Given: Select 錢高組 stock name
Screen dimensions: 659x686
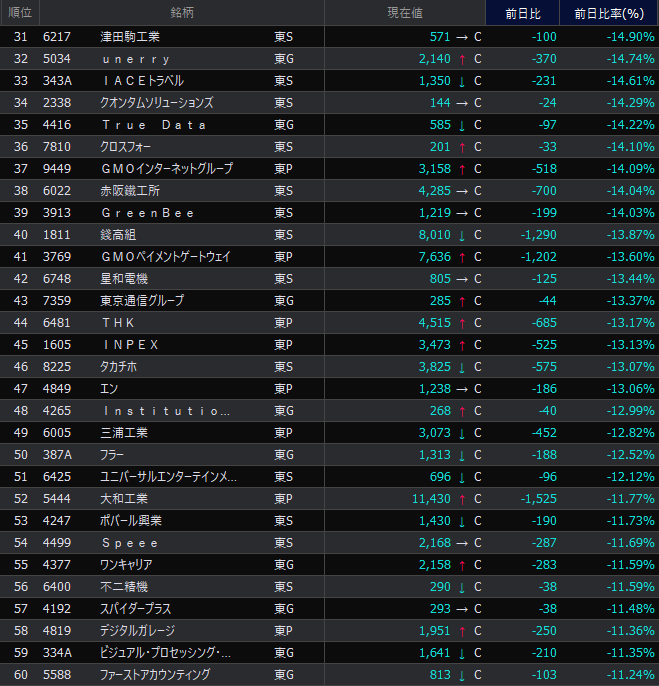Looking at the screenshot, I should point(118,235).
